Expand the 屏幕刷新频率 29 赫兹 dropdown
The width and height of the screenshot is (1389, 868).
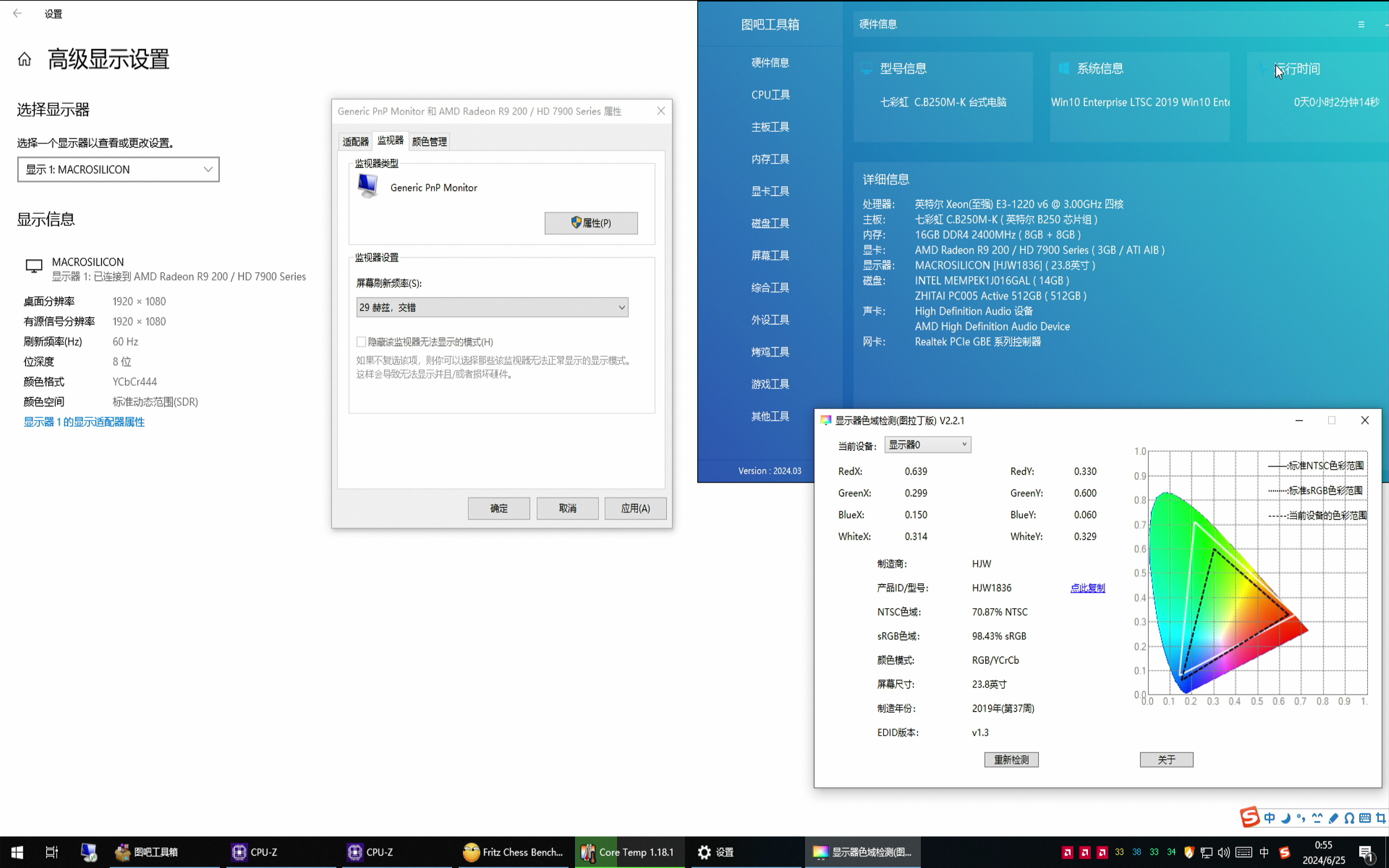click(x=492, y=307)
